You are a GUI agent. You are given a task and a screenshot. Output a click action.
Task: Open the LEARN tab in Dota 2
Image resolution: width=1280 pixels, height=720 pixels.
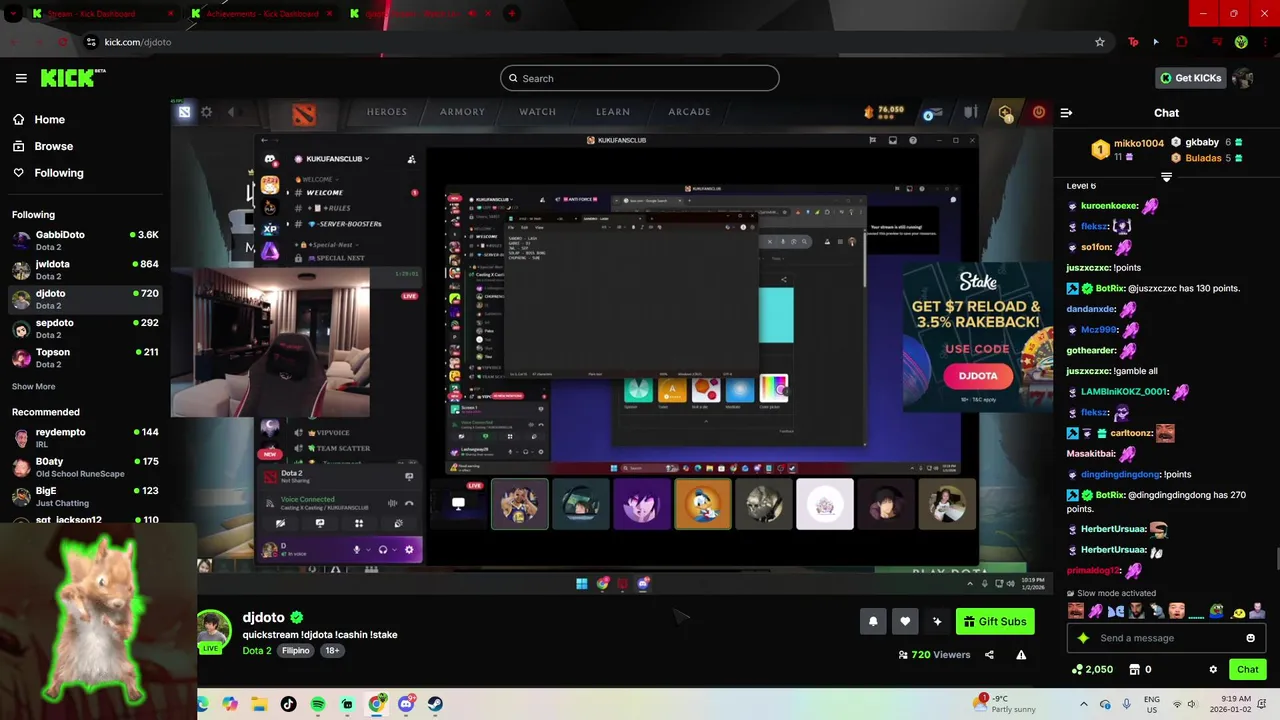[x=613, y=112]
